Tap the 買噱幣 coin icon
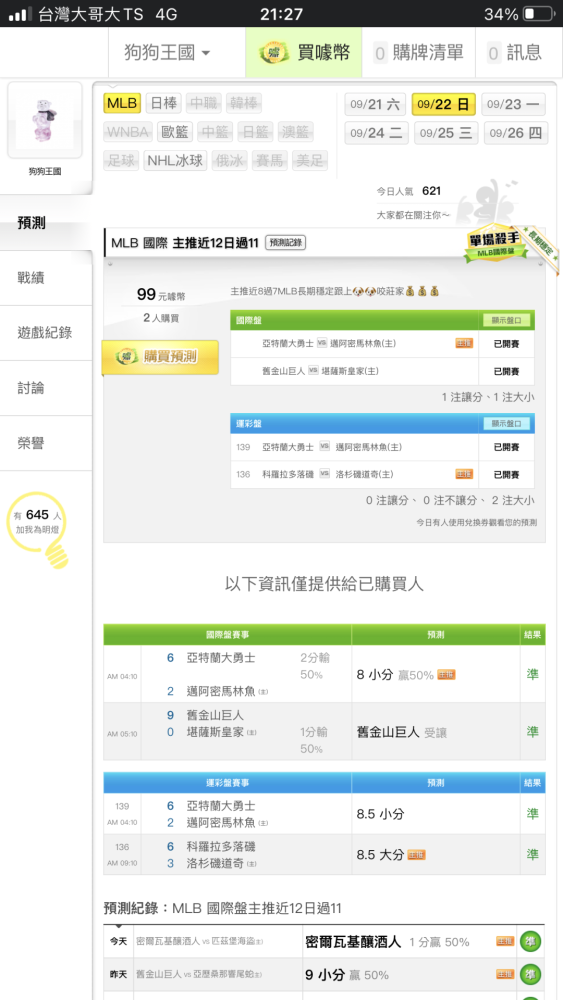 point(274,52)
